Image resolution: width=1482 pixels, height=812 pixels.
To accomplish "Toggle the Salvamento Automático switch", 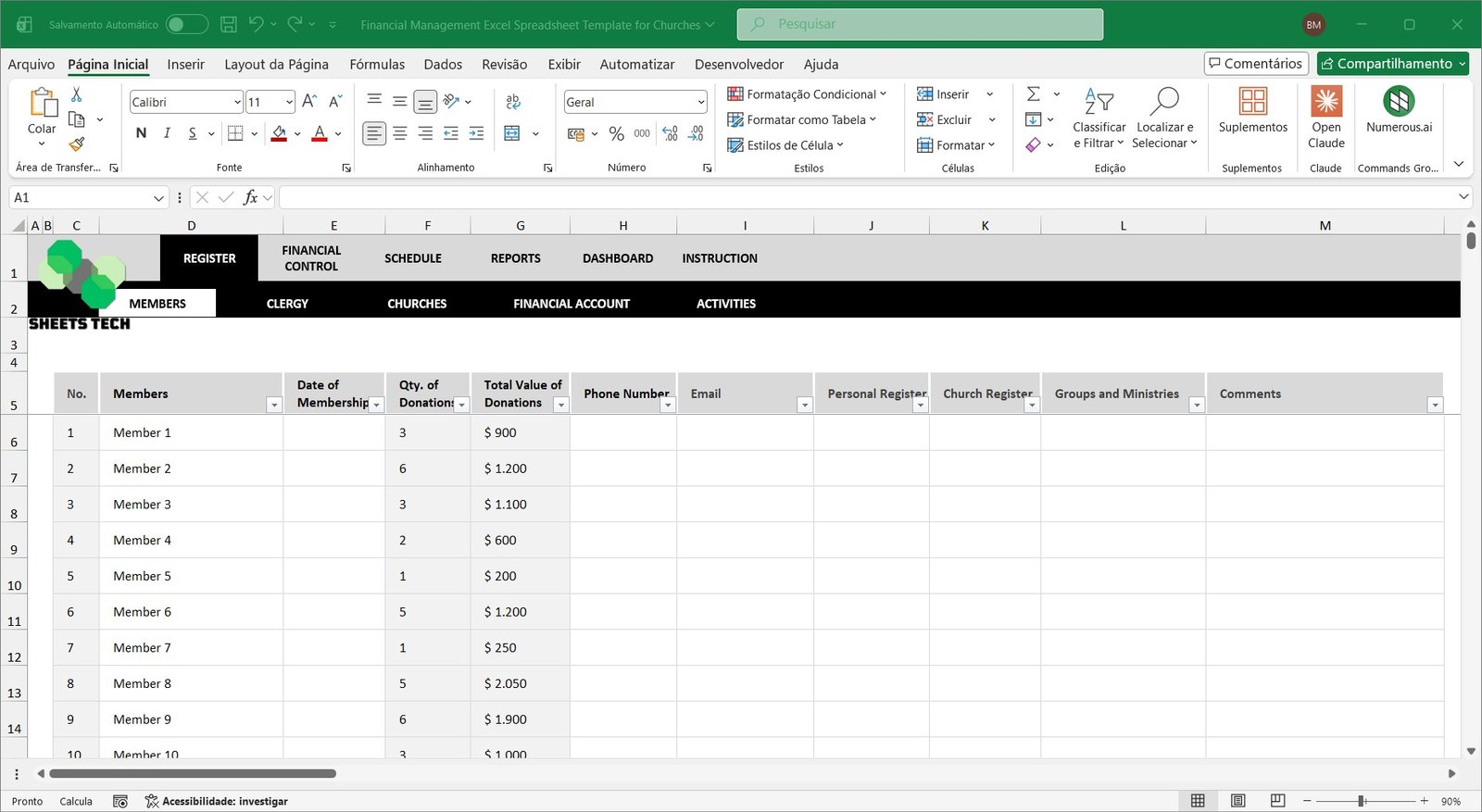I will coord(186,25).
